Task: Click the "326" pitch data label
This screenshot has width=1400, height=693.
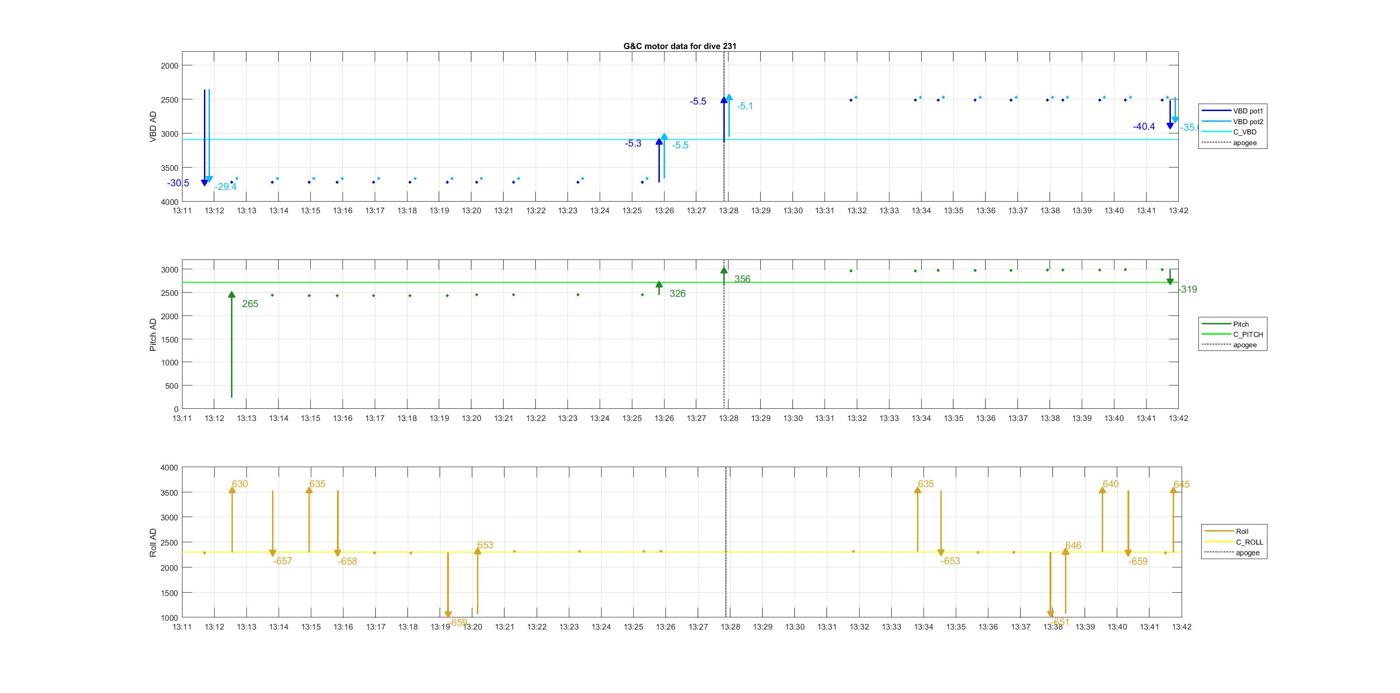Action: click(677, 294)
